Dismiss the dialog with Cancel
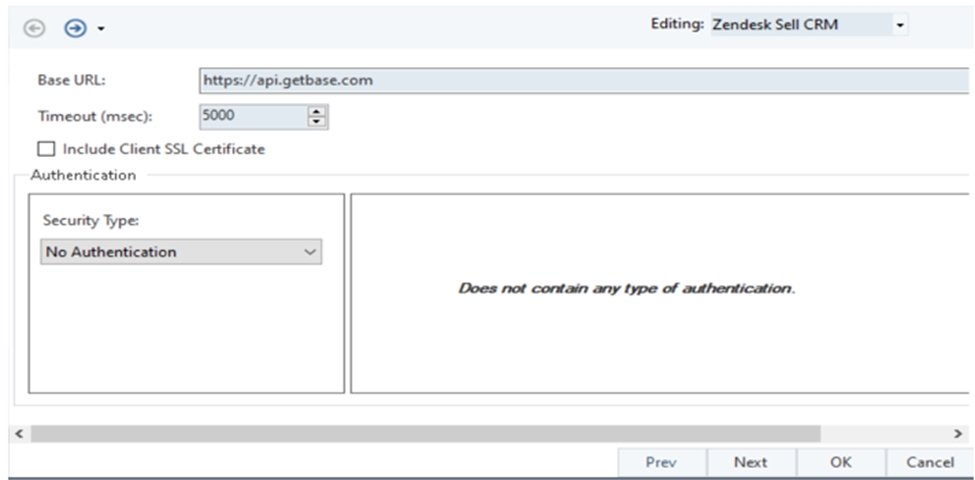975x480 pixels. tap(930, 463)
